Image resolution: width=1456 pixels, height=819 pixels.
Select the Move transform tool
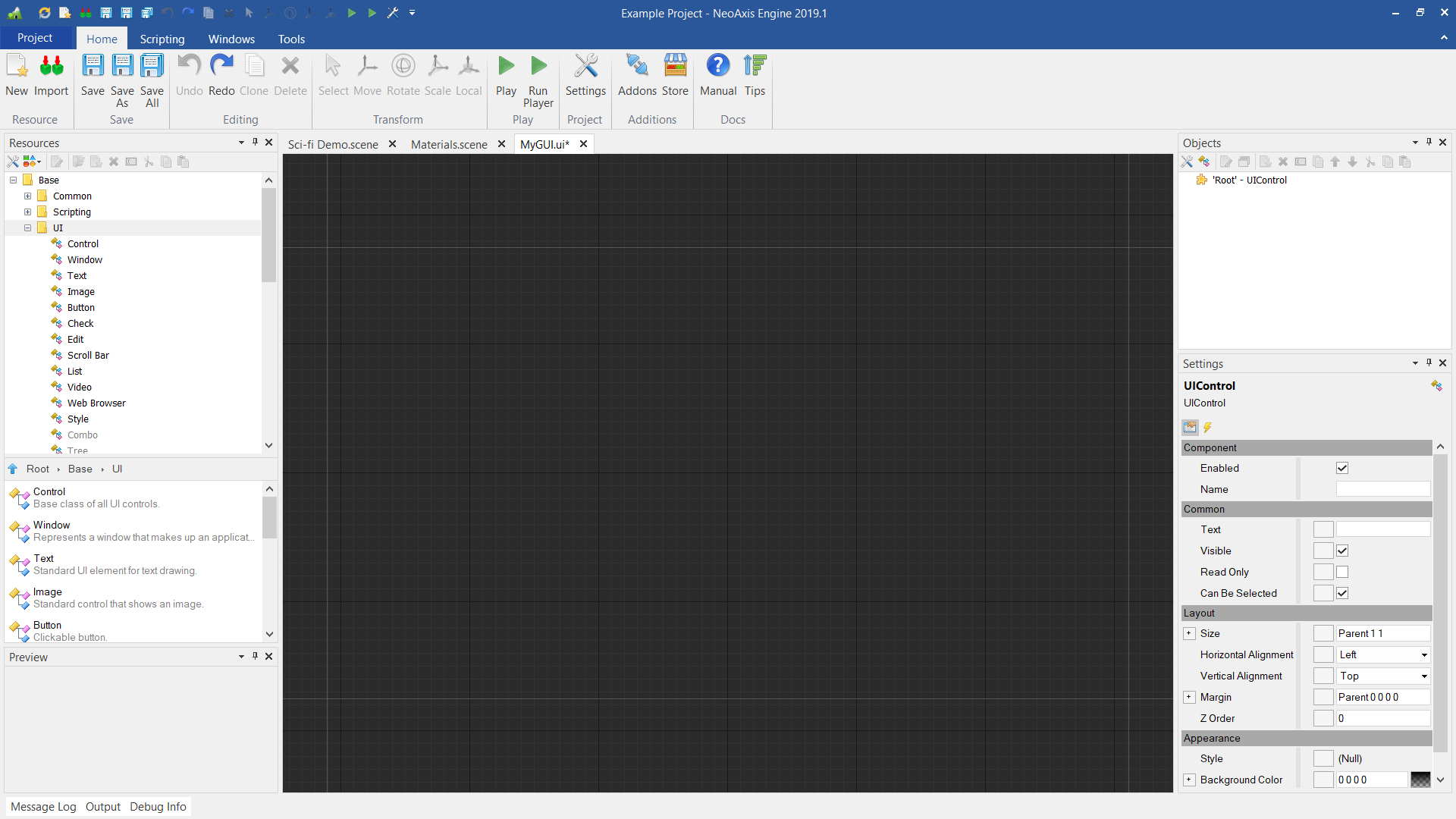click(x=367, y=74)
